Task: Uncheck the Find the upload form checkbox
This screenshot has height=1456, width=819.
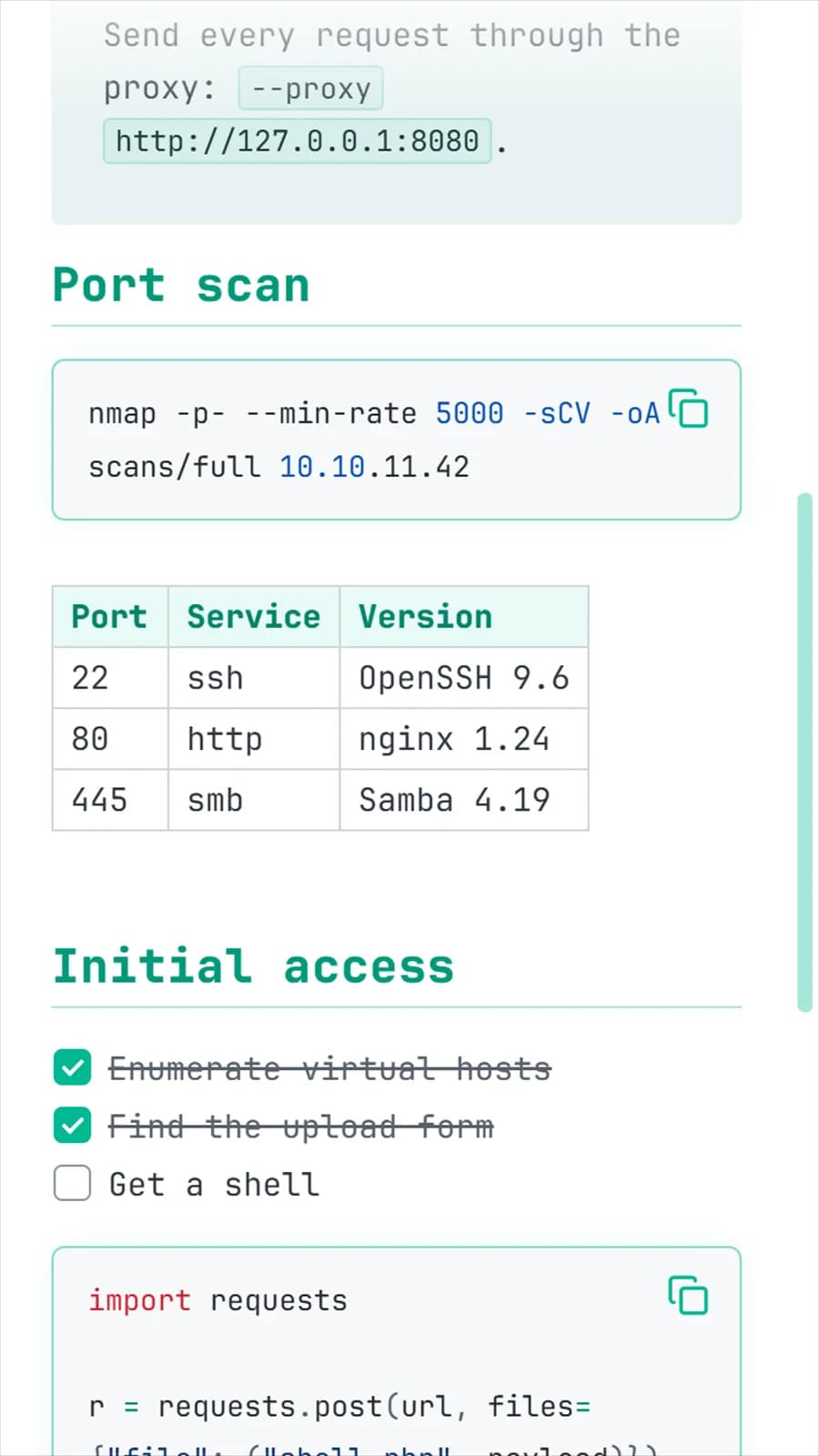Action: tap(72, 1126)
